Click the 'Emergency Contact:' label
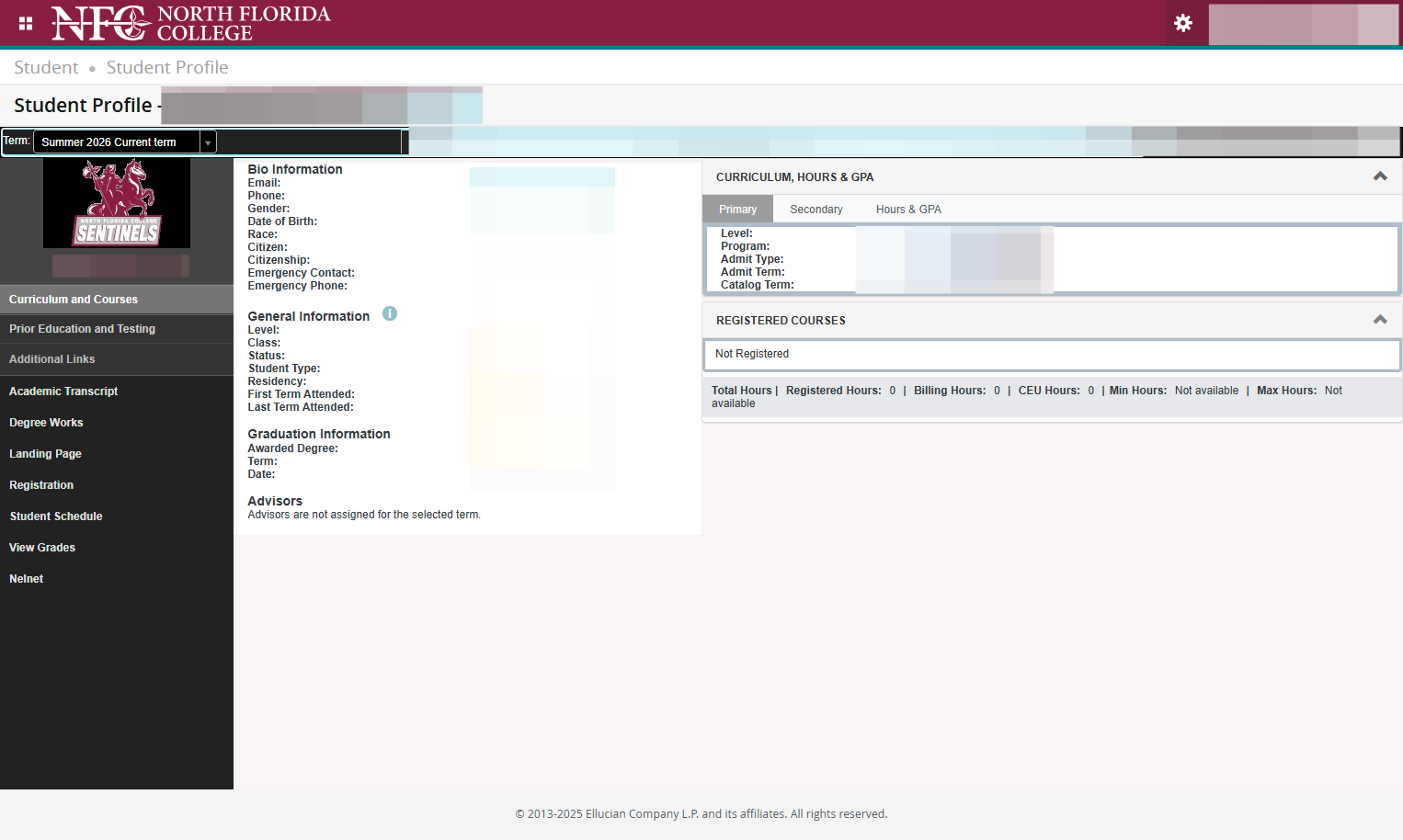 (301, 273)
